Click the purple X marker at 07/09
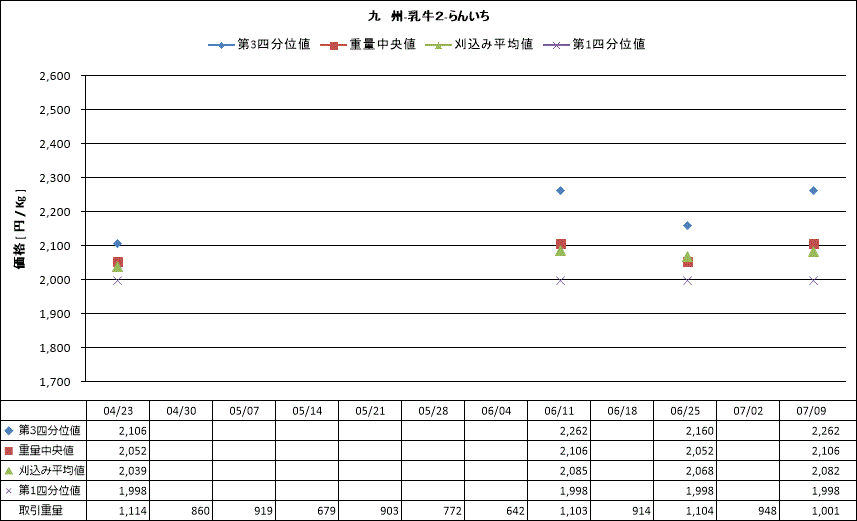857x521 pixels. tap(813, 280)
